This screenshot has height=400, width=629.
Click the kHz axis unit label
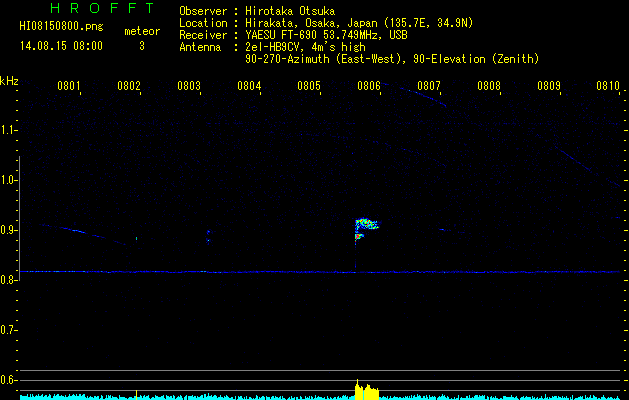click(9, 81)
